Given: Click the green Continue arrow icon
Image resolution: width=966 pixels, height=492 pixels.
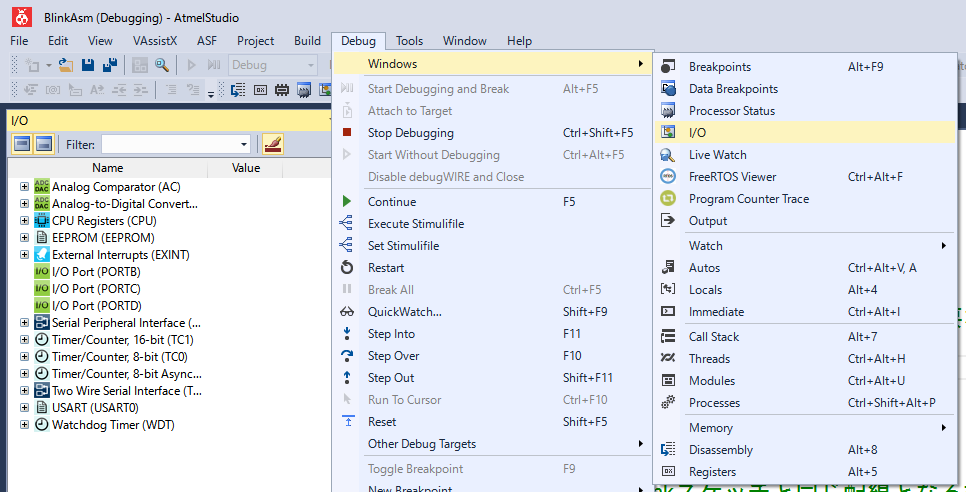Looking at the screenshot, I should click(x=347, y=201).
